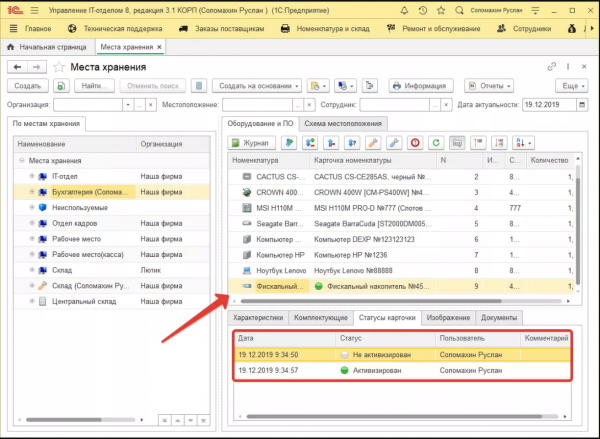The width and height of the screenshot is (600, 439).
Task: Click the Создать button
Action: point(28,86)
